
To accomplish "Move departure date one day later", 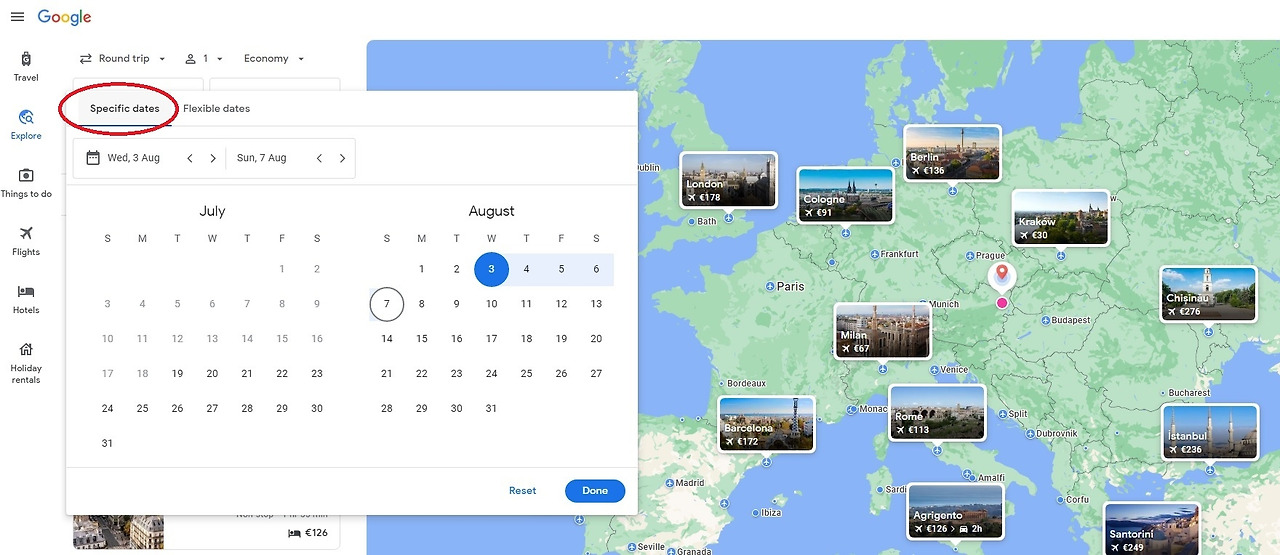I will [213, 158].
